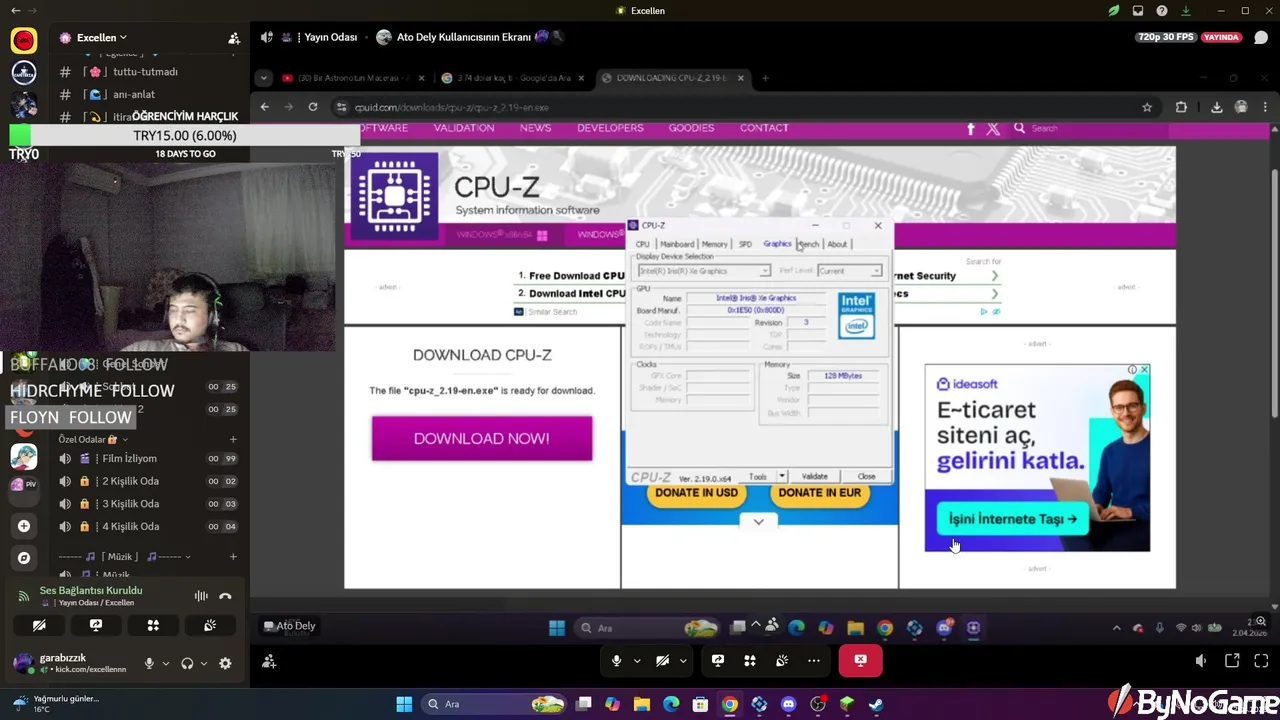
Task: Select the Memory tab in streamed CPU-Z
Action: tap(714, 244)
